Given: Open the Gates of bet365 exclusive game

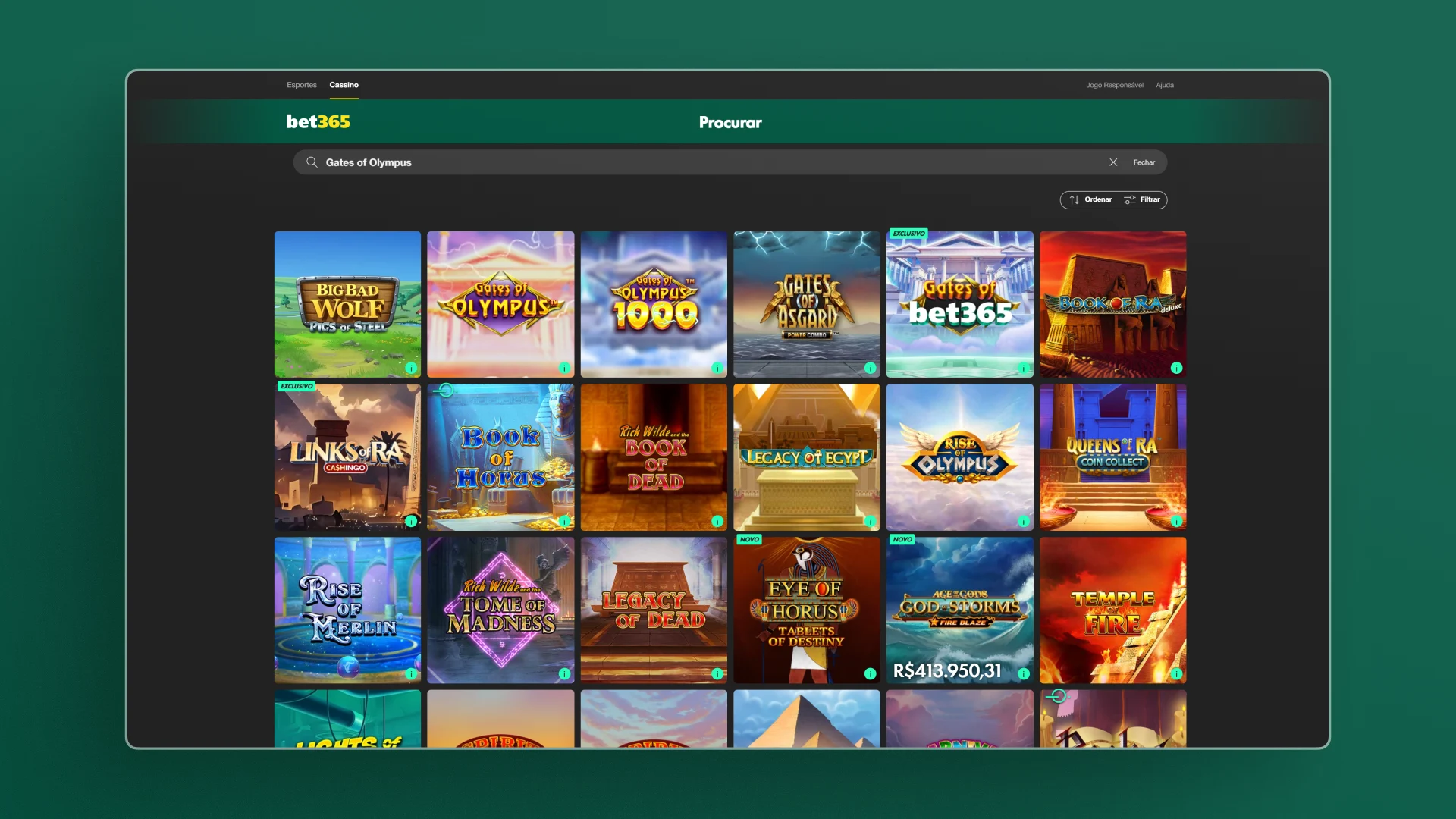Looking at the screenshot, I should (959, 303).
